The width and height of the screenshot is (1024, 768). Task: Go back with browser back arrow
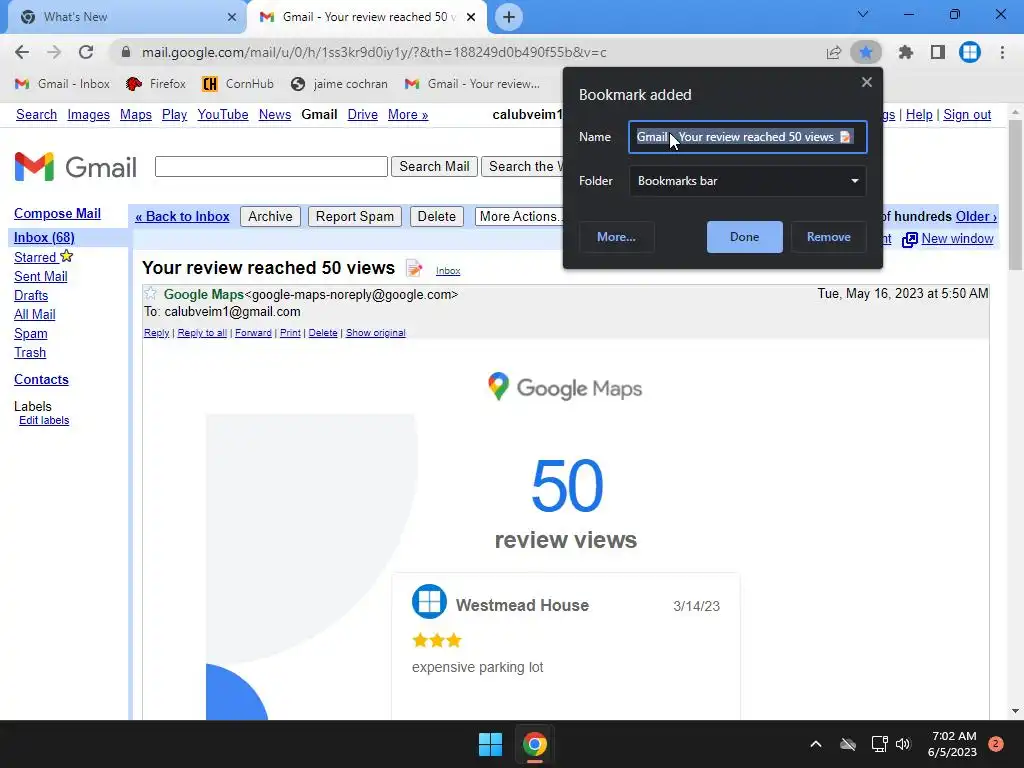tap(22, 52)
